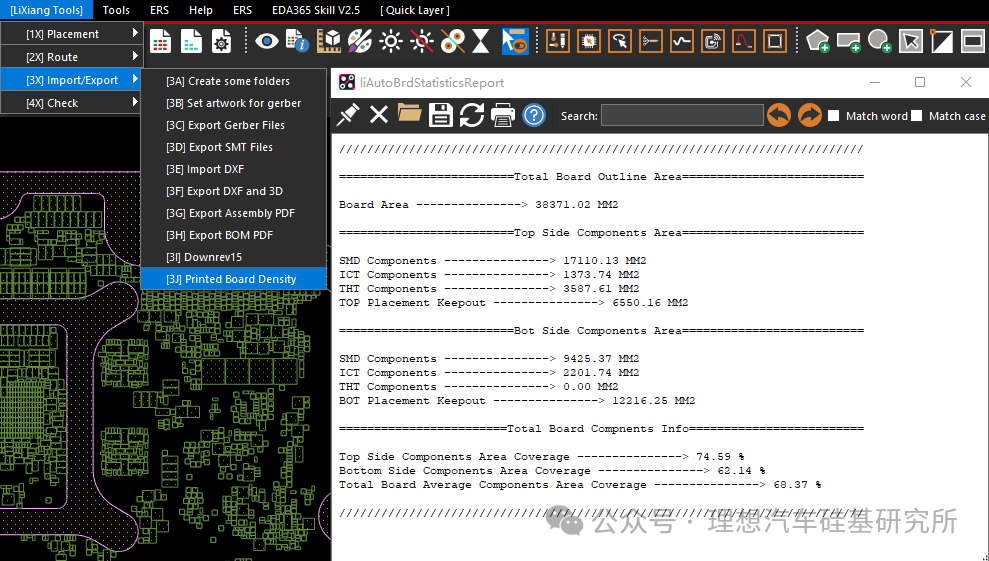Click the refresh icon in report toolbar
This screenshot has height=561, width=989.
[471, 115]
